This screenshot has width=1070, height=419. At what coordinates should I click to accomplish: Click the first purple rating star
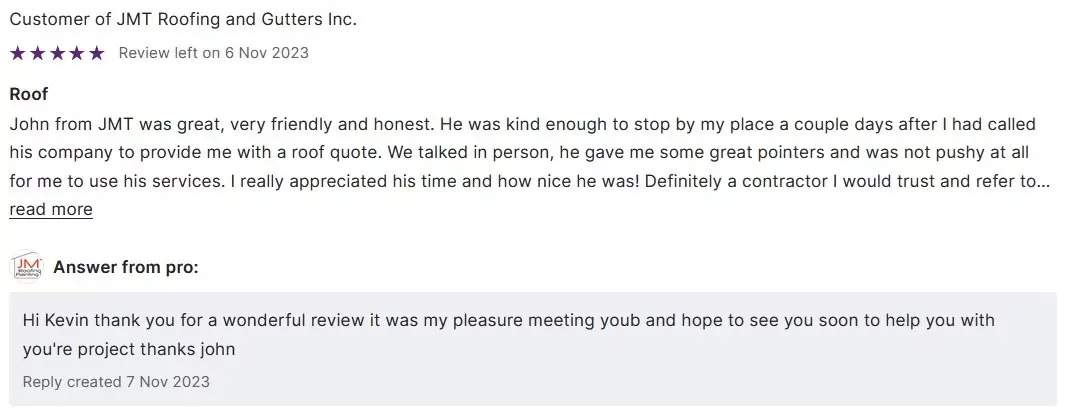tap(18, 53)
